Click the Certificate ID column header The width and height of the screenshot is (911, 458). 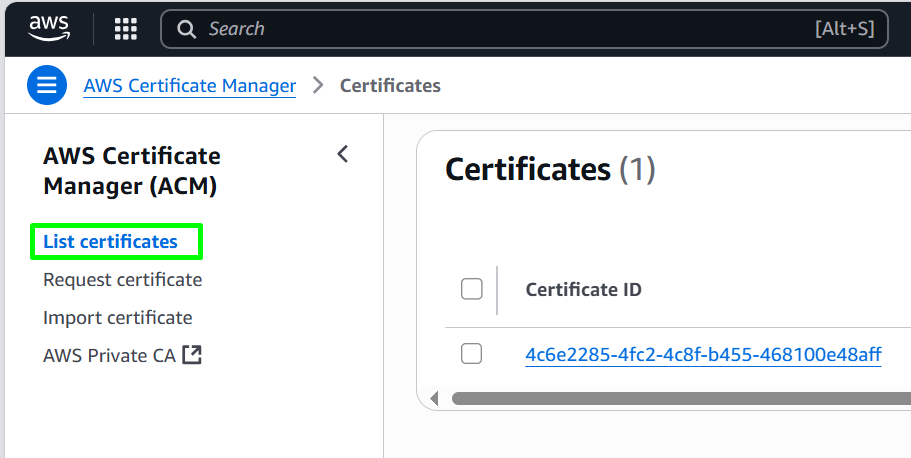tap(583, 289)
